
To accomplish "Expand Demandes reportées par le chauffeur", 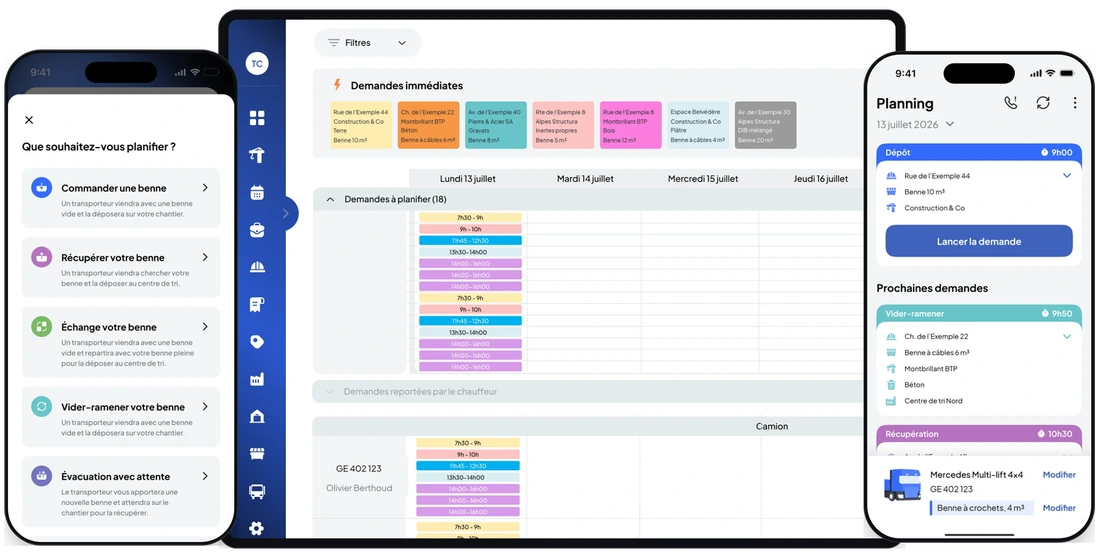I will pyautogui.click(x=330, y=392).
